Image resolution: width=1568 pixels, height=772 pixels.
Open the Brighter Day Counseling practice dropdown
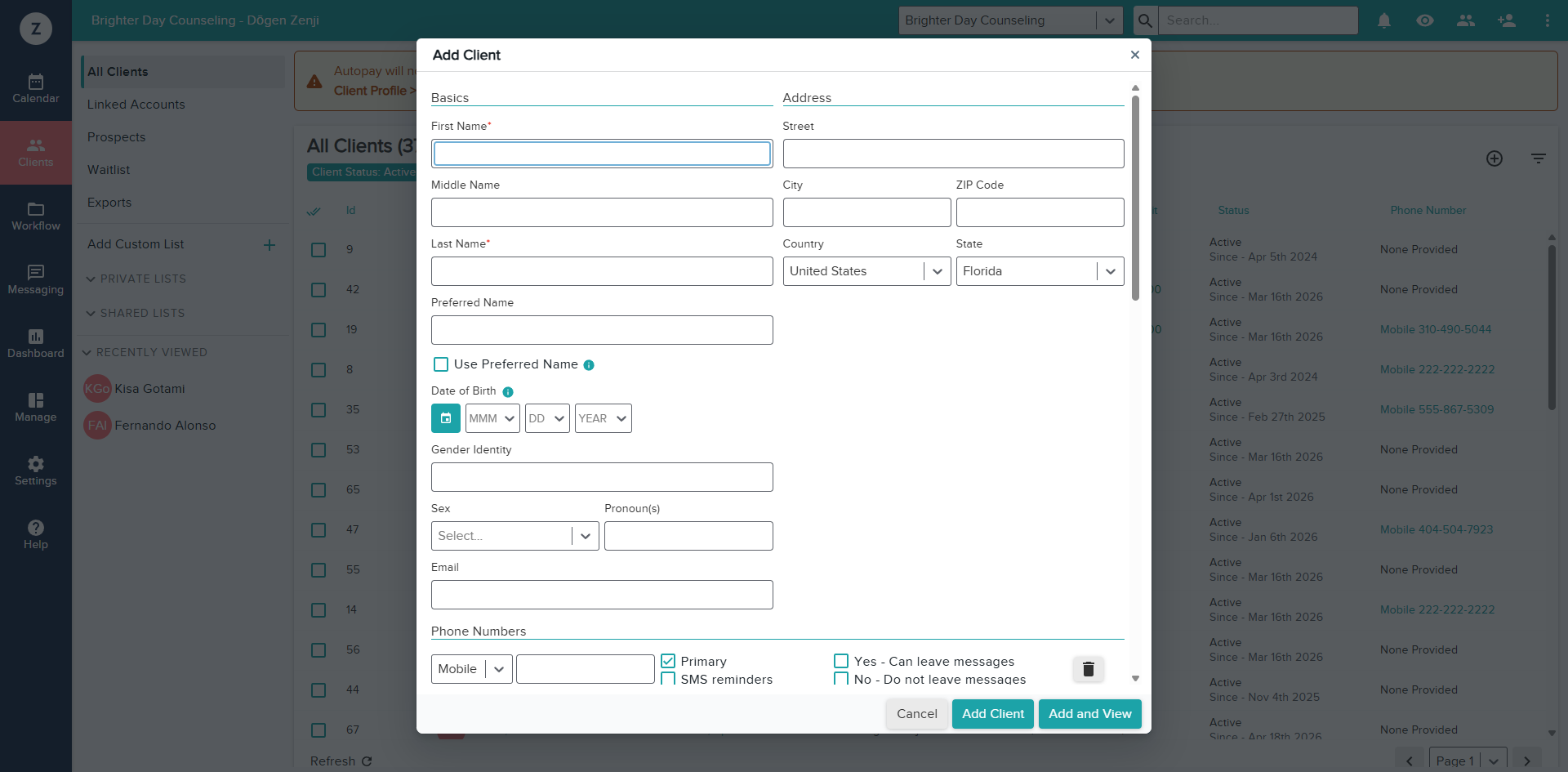[1010, 20]
